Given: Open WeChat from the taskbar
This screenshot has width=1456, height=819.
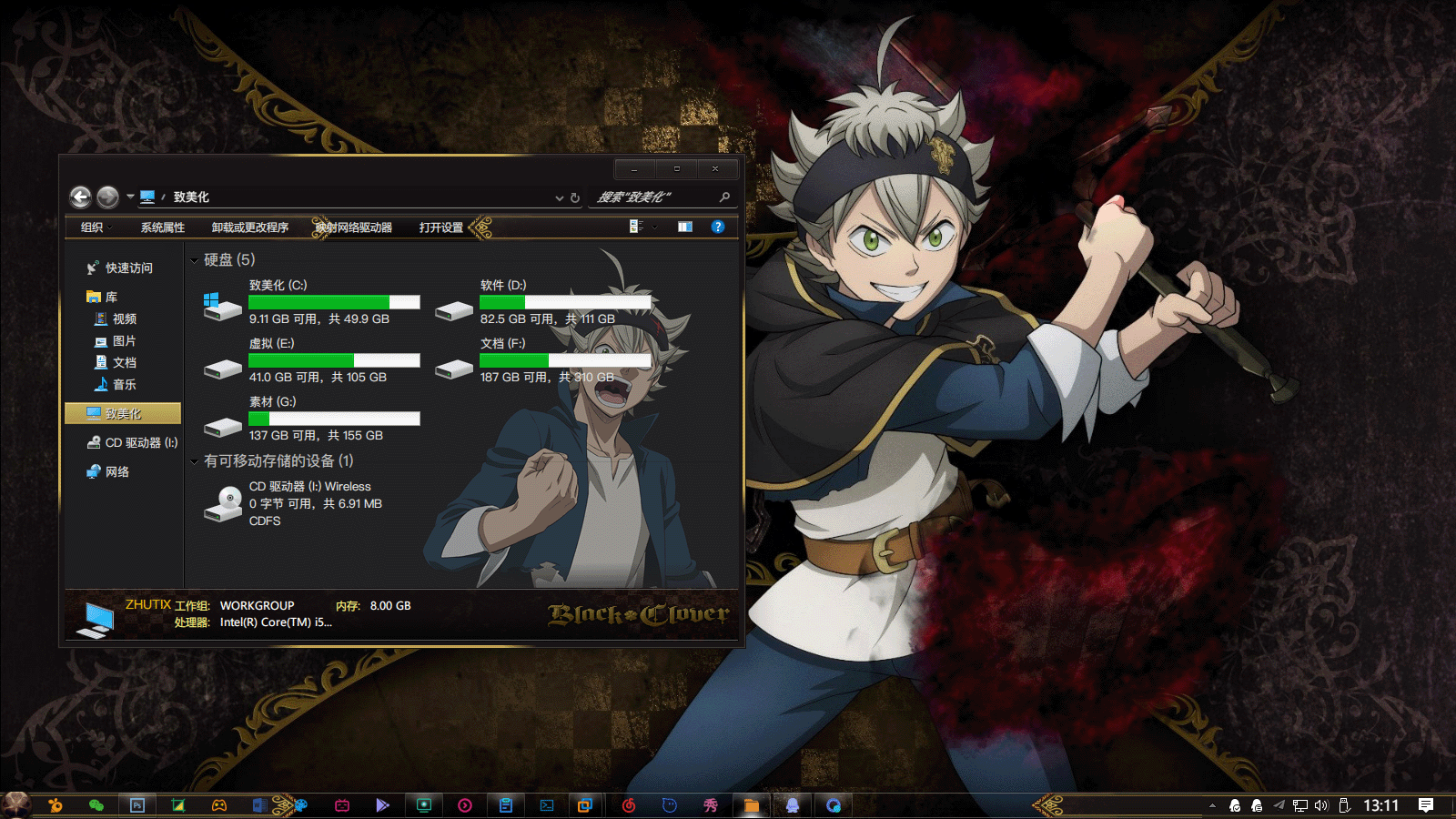Looking at the screenshot, I should pyautogui.click(x=96, y=805).
